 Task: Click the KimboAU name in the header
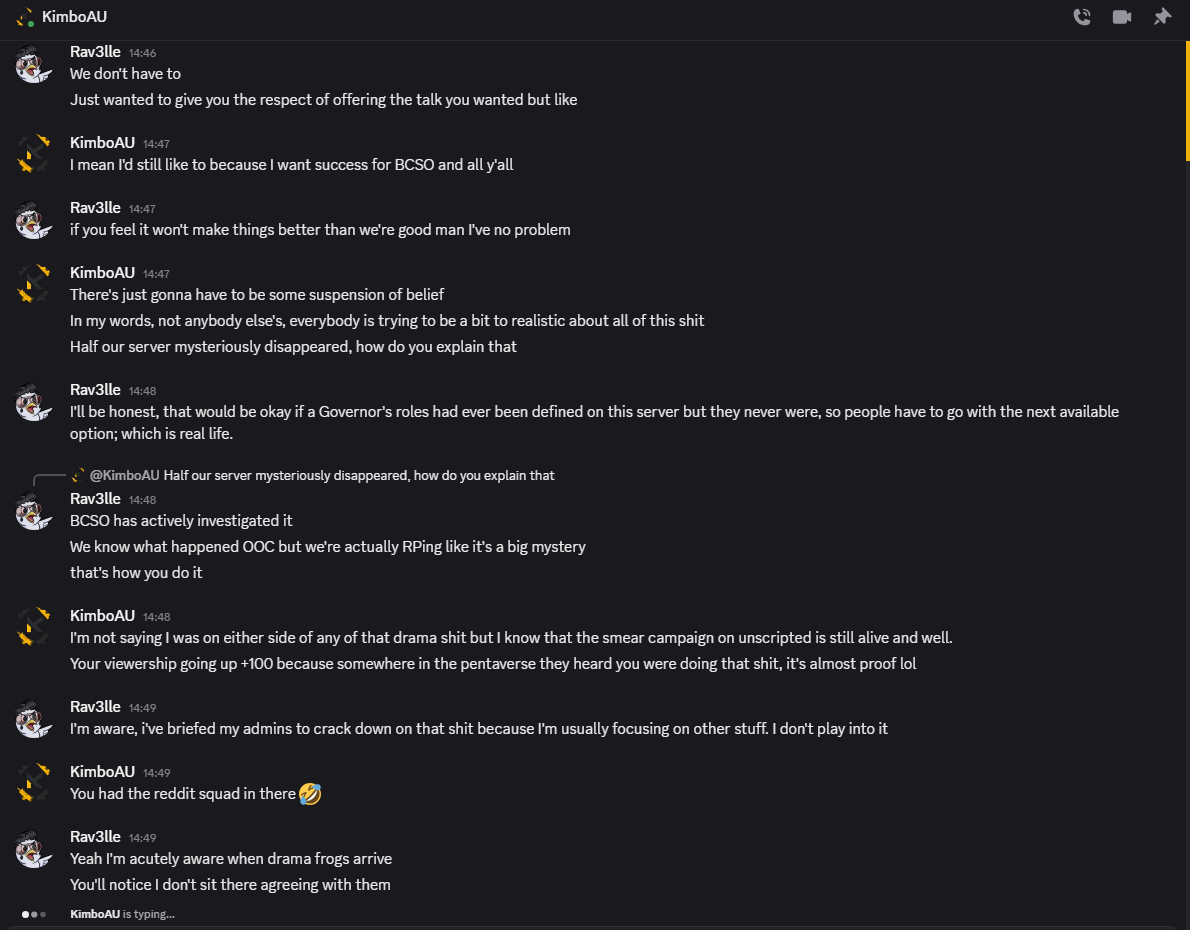pyautogui.click(x=75, y=17)
